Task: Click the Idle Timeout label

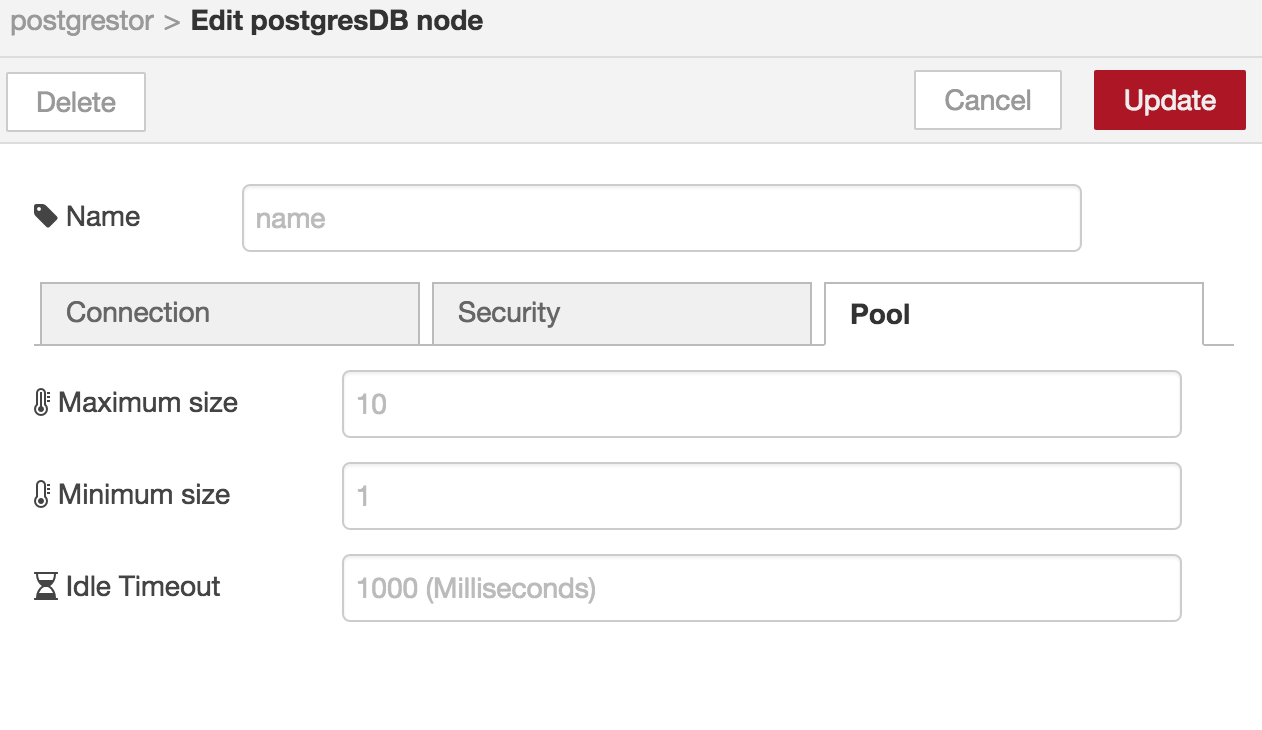Action: [143, 587]
